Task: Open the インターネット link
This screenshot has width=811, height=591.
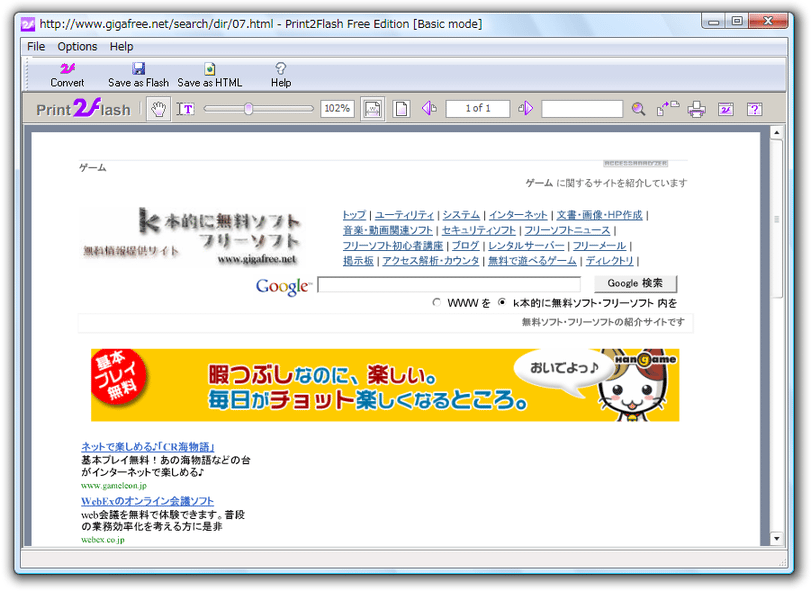Action: point(518,215)
